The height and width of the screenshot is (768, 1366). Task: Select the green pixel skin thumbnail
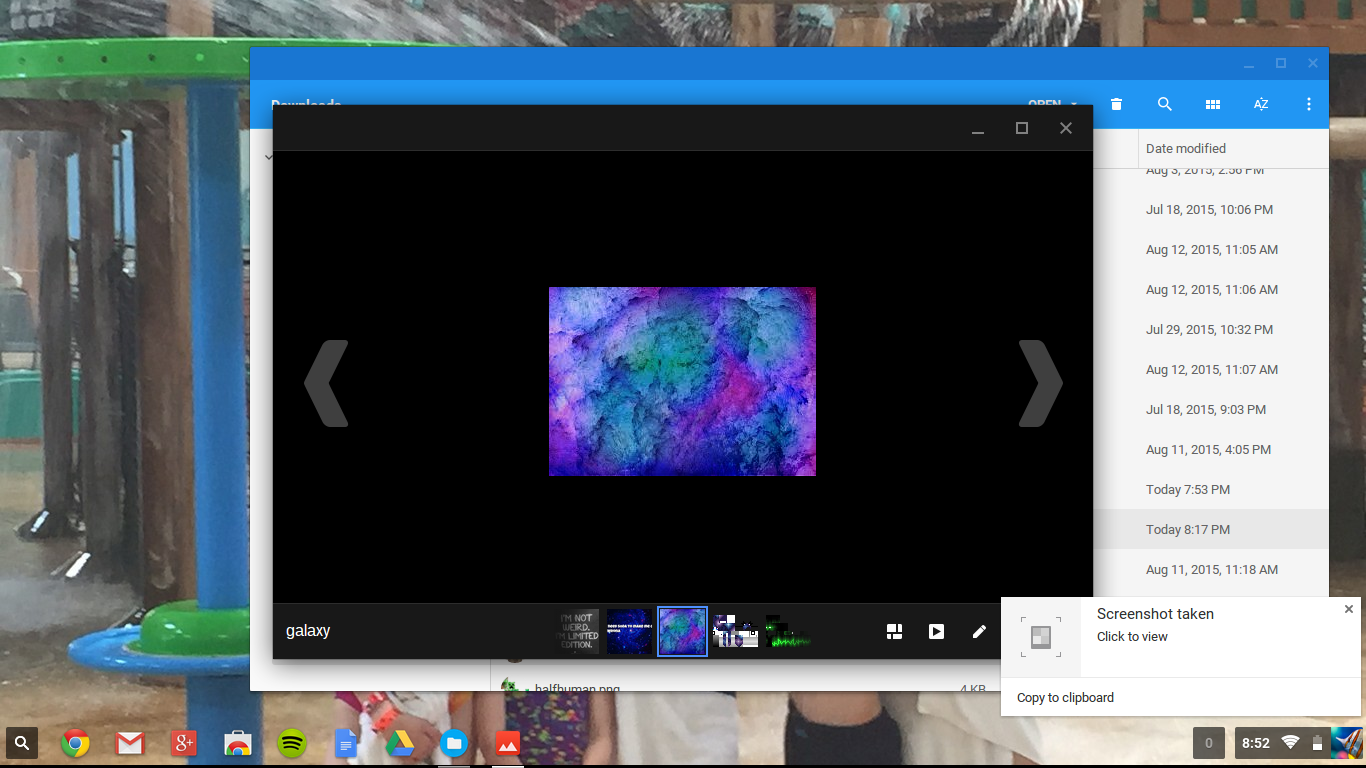coord(788,631)
